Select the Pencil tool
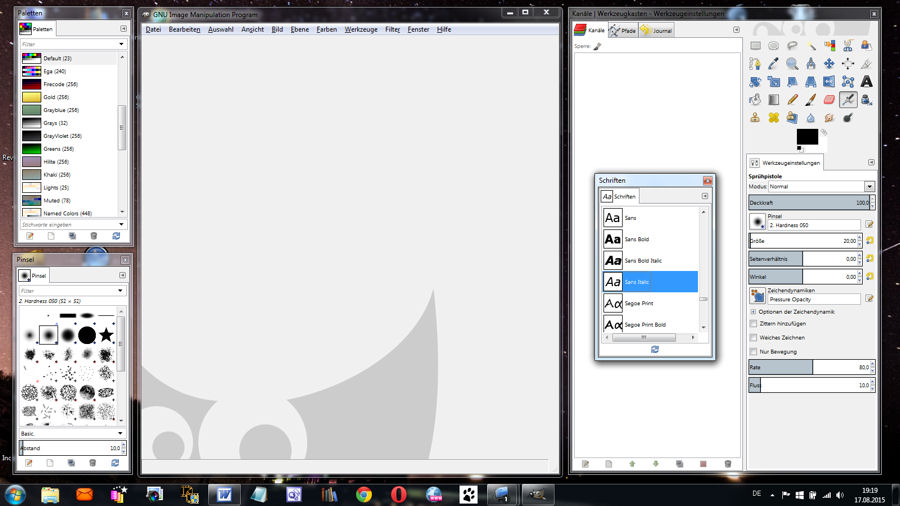This screenshot has width=900, height=506. pos(792,100)
